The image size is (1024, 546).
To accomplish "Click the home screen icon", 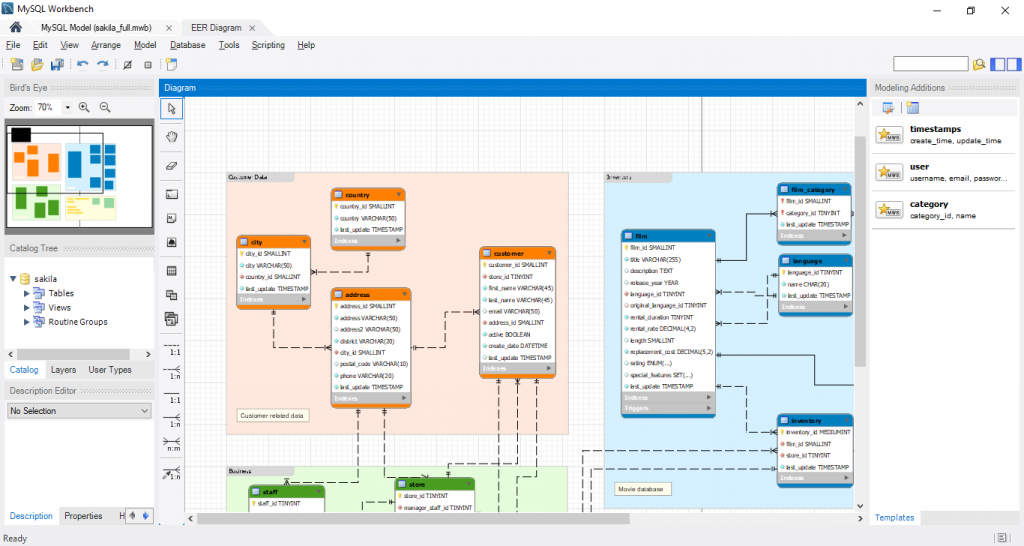I will tap(15, 27).
